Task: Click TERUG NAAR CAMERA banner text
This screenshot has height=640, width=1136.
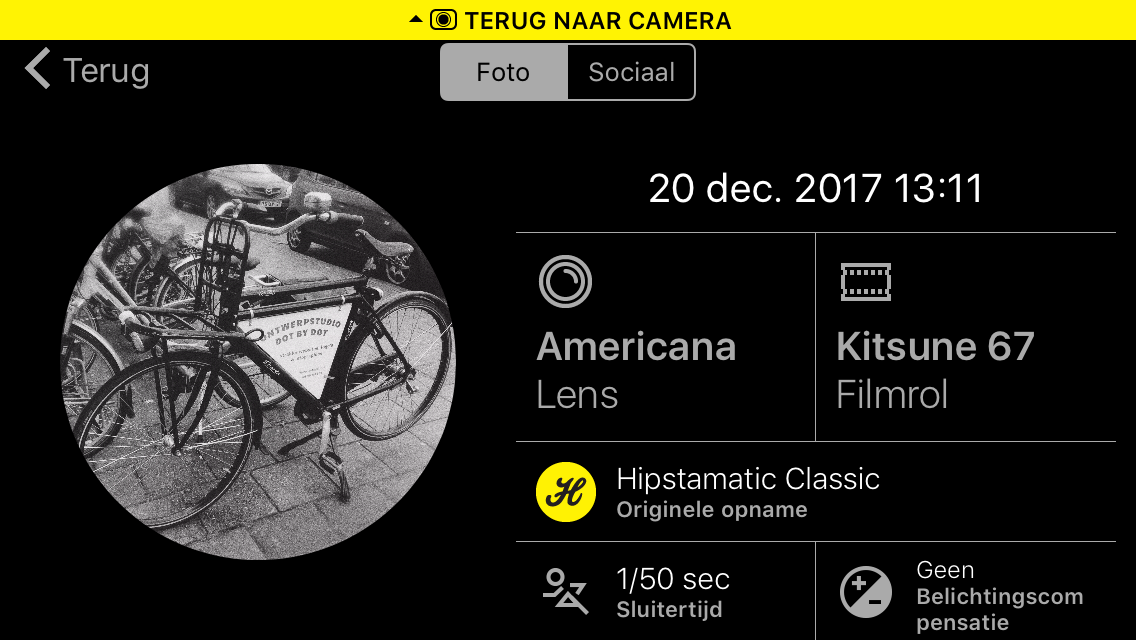Action: (x=598, y=20)
